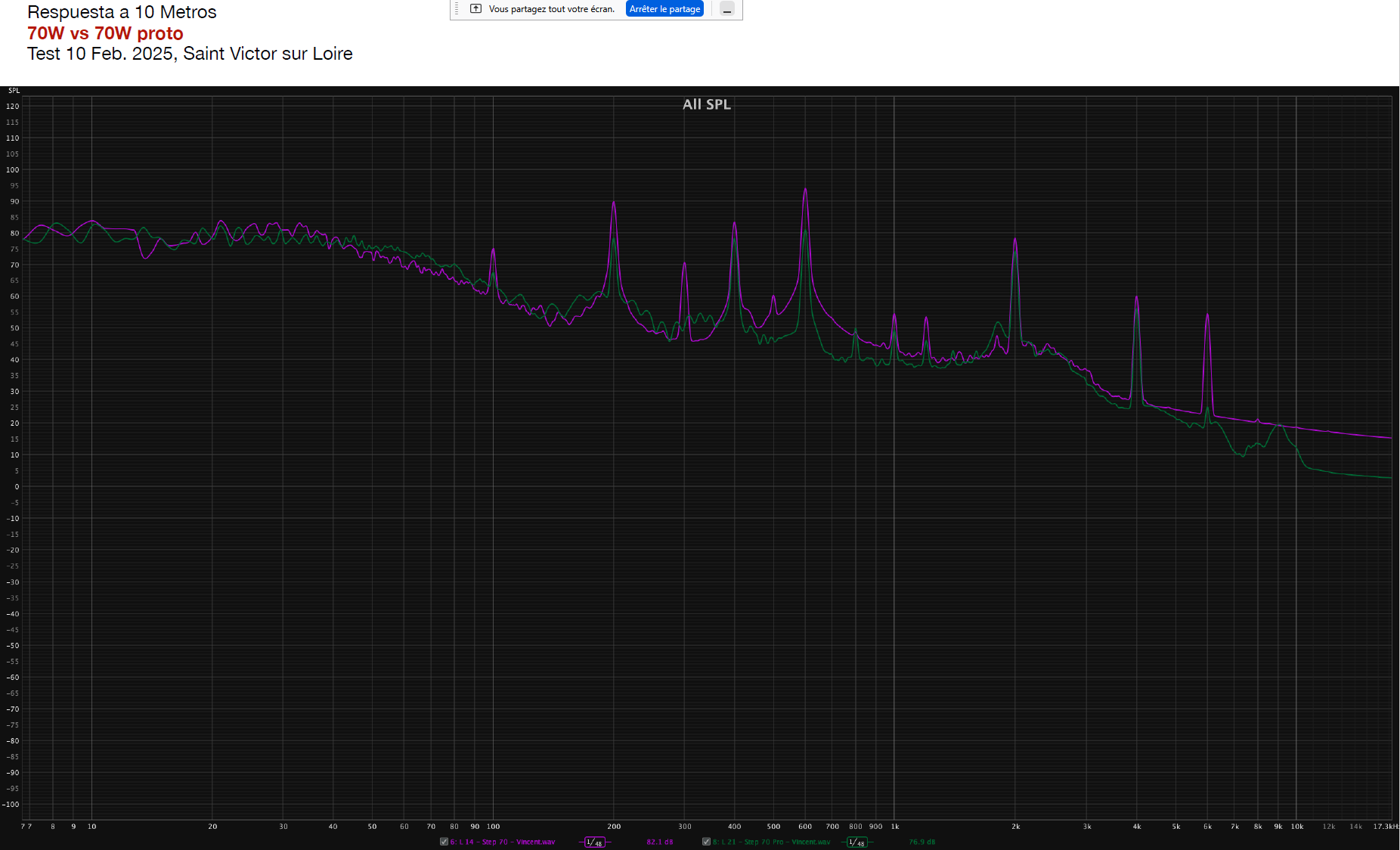Uncheck the L 21 Step 70 Pro trace checkbox
Viewport: 1400px width, 850px height.
(x=706, y=842)
